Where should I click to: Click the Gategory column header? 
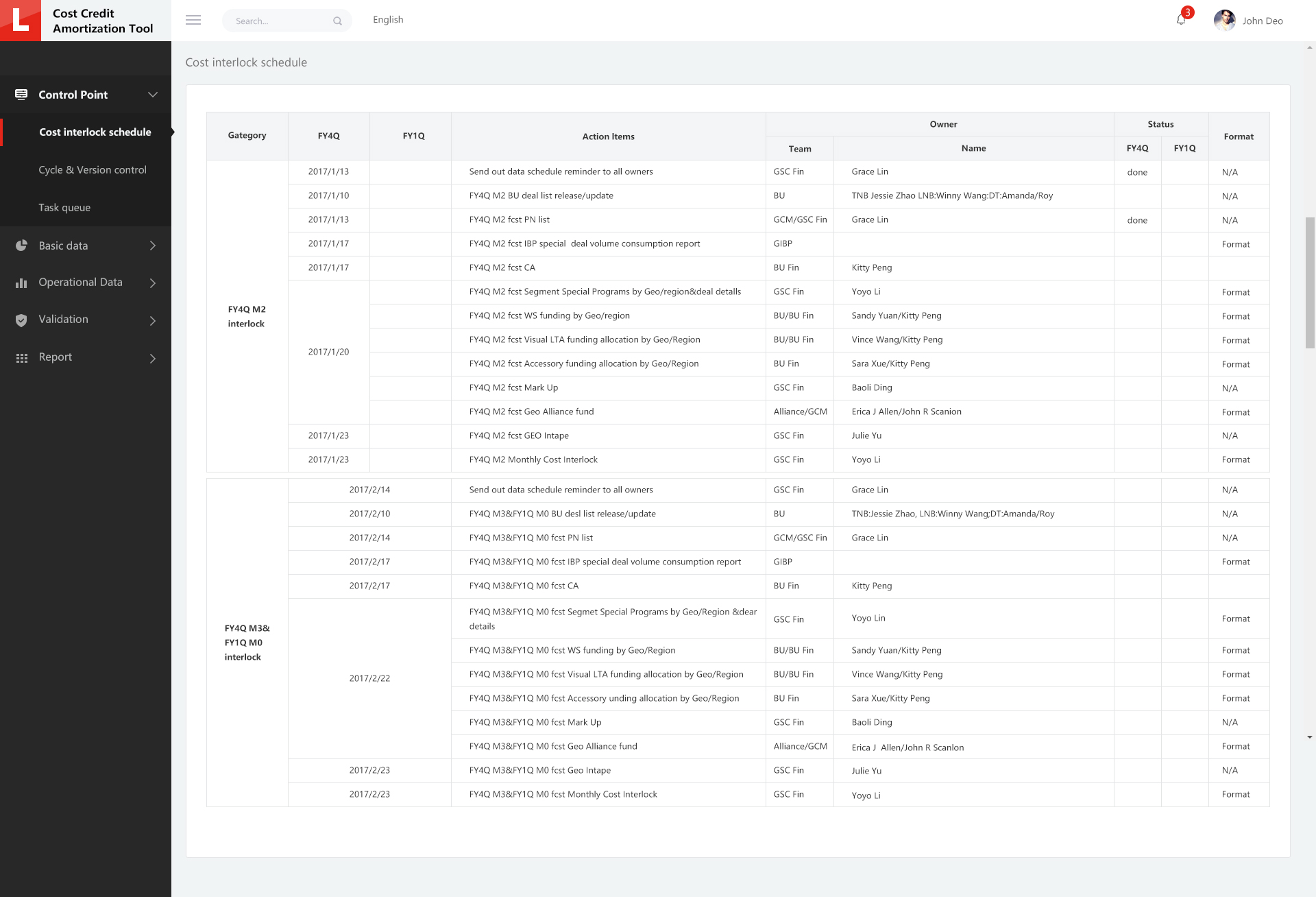tap(247, 135)
